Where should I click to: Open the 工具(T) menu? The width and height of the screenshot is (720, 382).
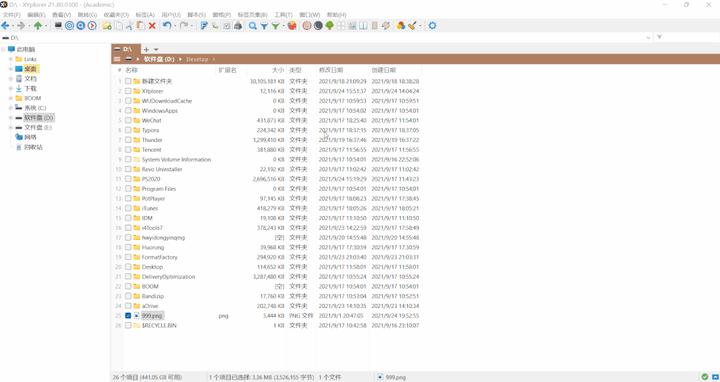283,15
